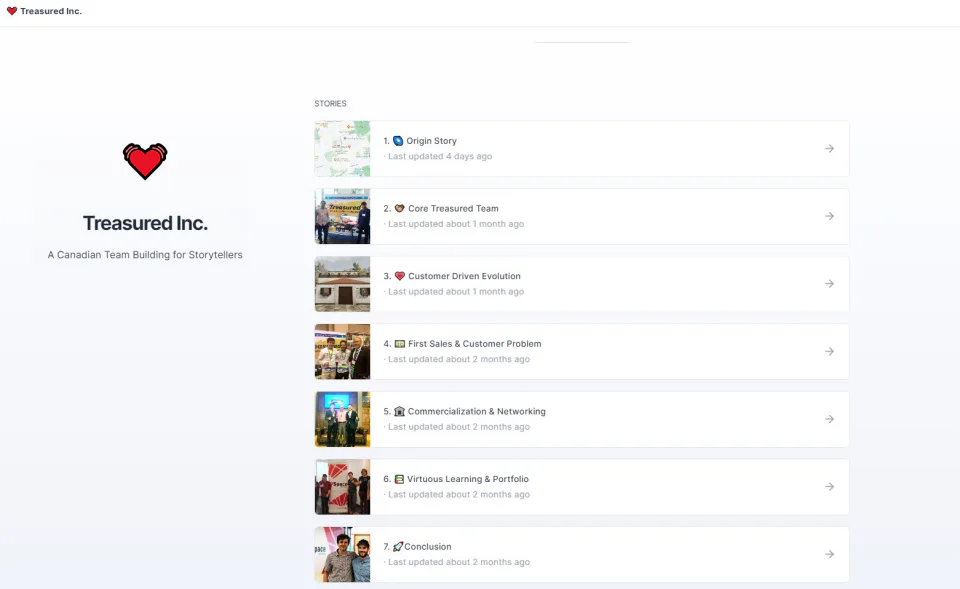Image resolution: width=960 pixels, height=589 pixels.
Task: Click the last-updated text under Core Treasured Team
Action: (x=456, y=224)
